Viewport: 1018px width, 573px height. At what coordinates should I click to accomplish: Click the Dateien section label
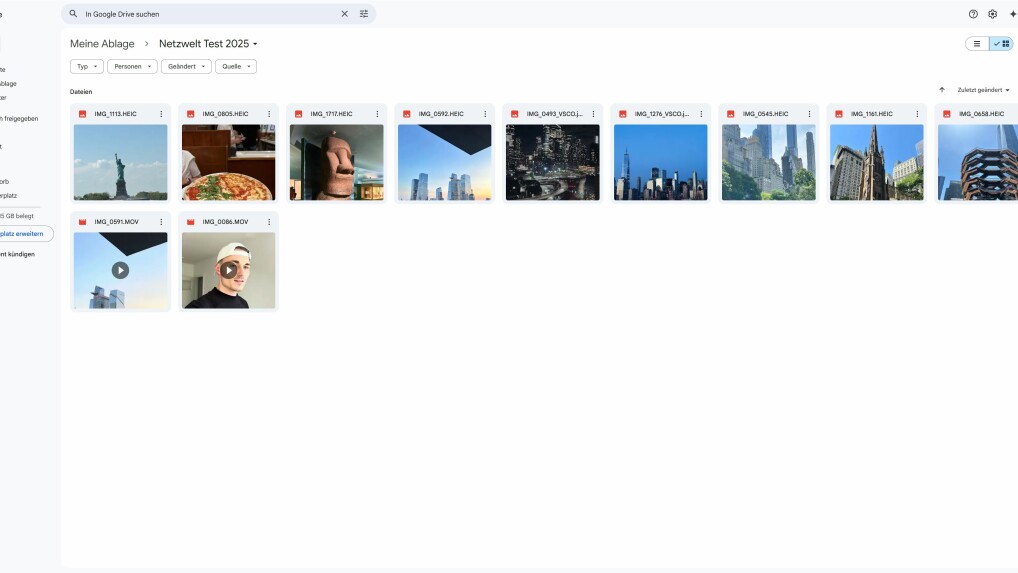81,92
